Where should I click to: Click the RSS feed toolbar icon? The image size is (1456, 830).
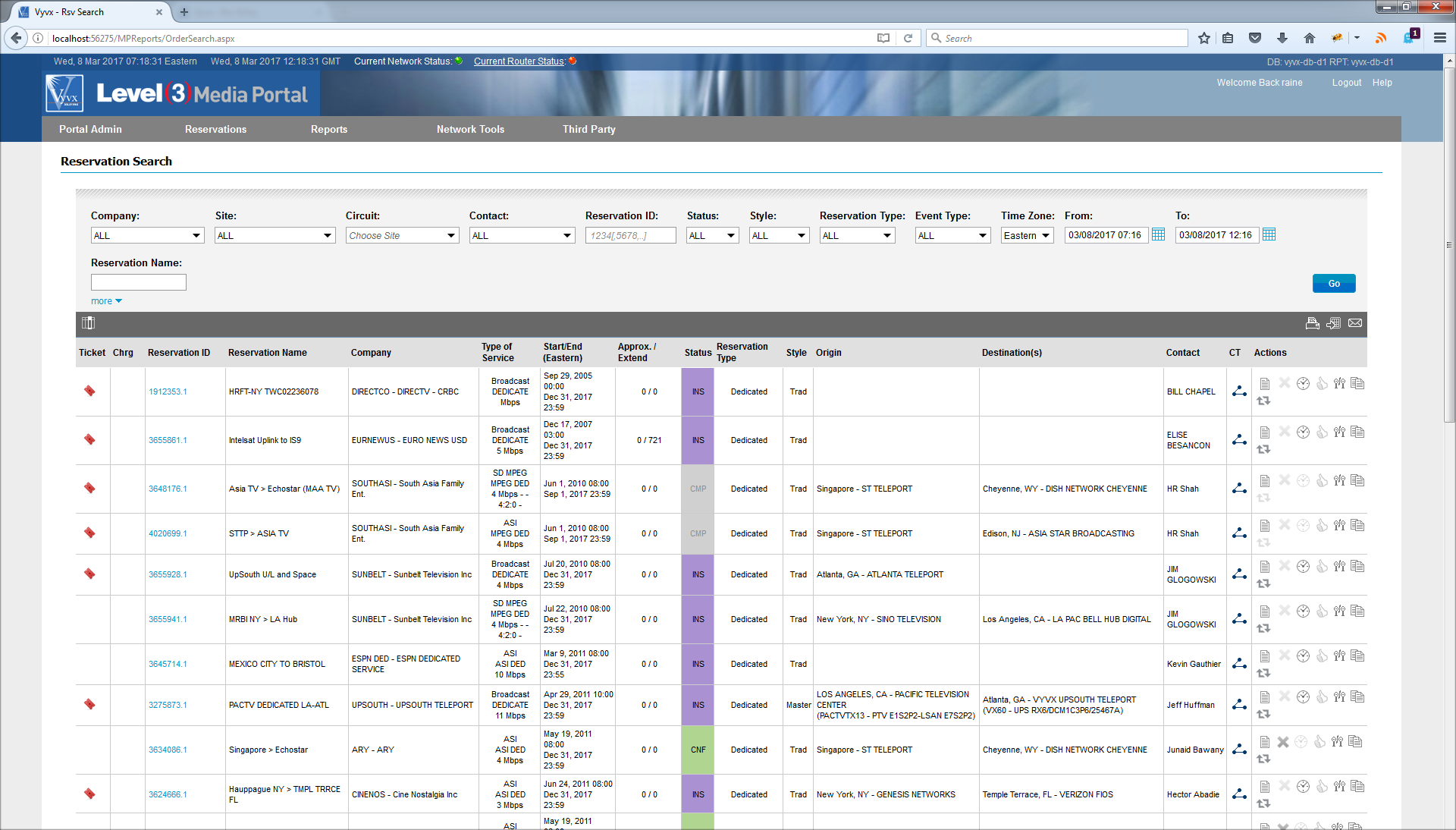tap(1381, 38)
